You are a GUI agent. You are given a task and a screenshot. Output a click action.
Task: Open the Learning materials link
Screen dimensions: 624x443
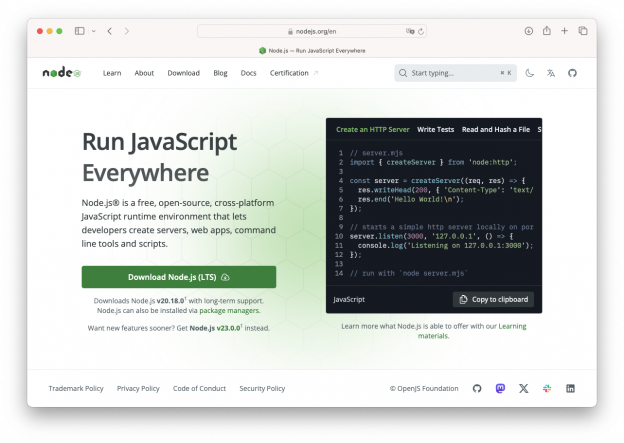click(x=472, y=331)
